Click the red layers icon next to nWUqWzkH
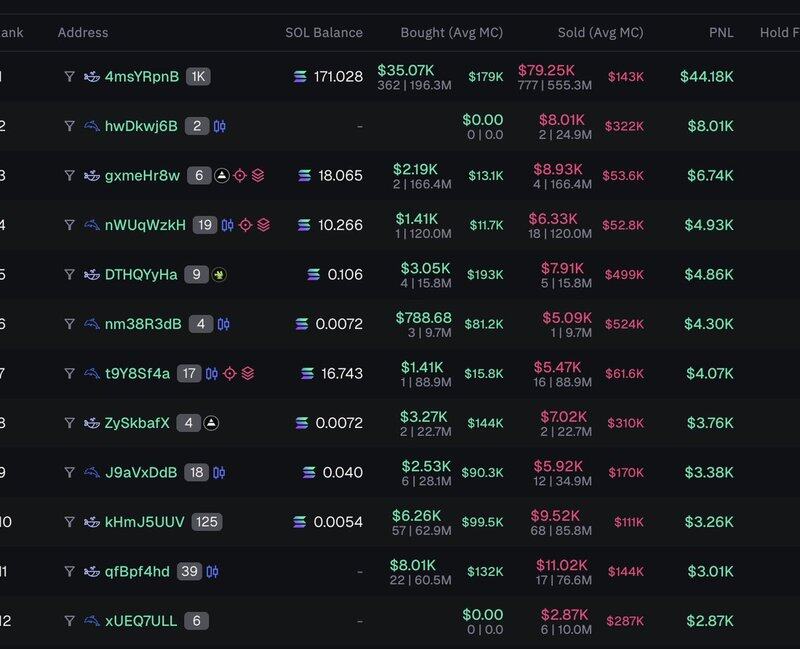Screen dimensions: 800x649 263,225
